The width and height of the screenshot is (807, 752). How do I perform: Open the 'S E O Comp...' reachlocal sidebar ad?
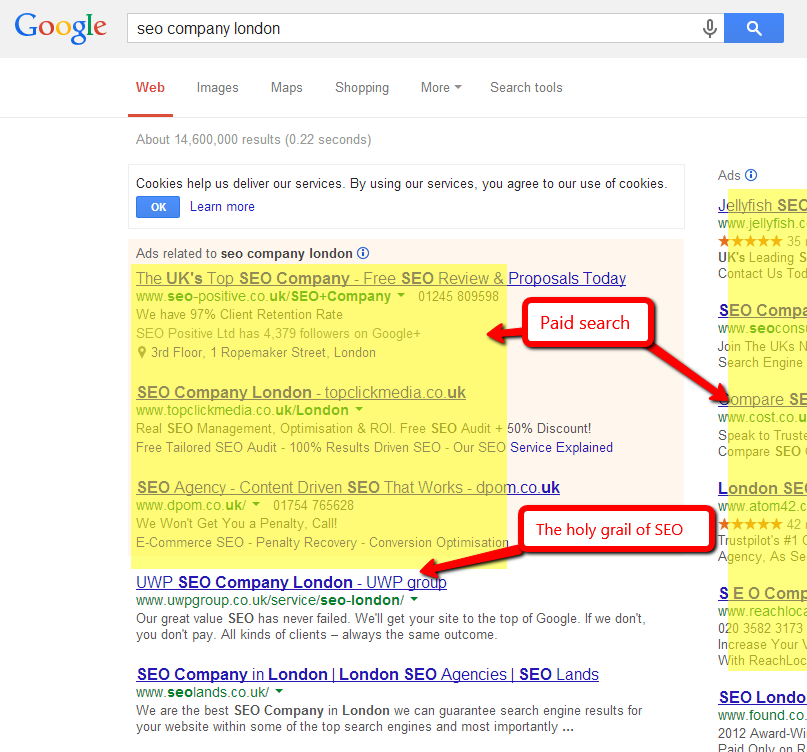coord(762,593)
